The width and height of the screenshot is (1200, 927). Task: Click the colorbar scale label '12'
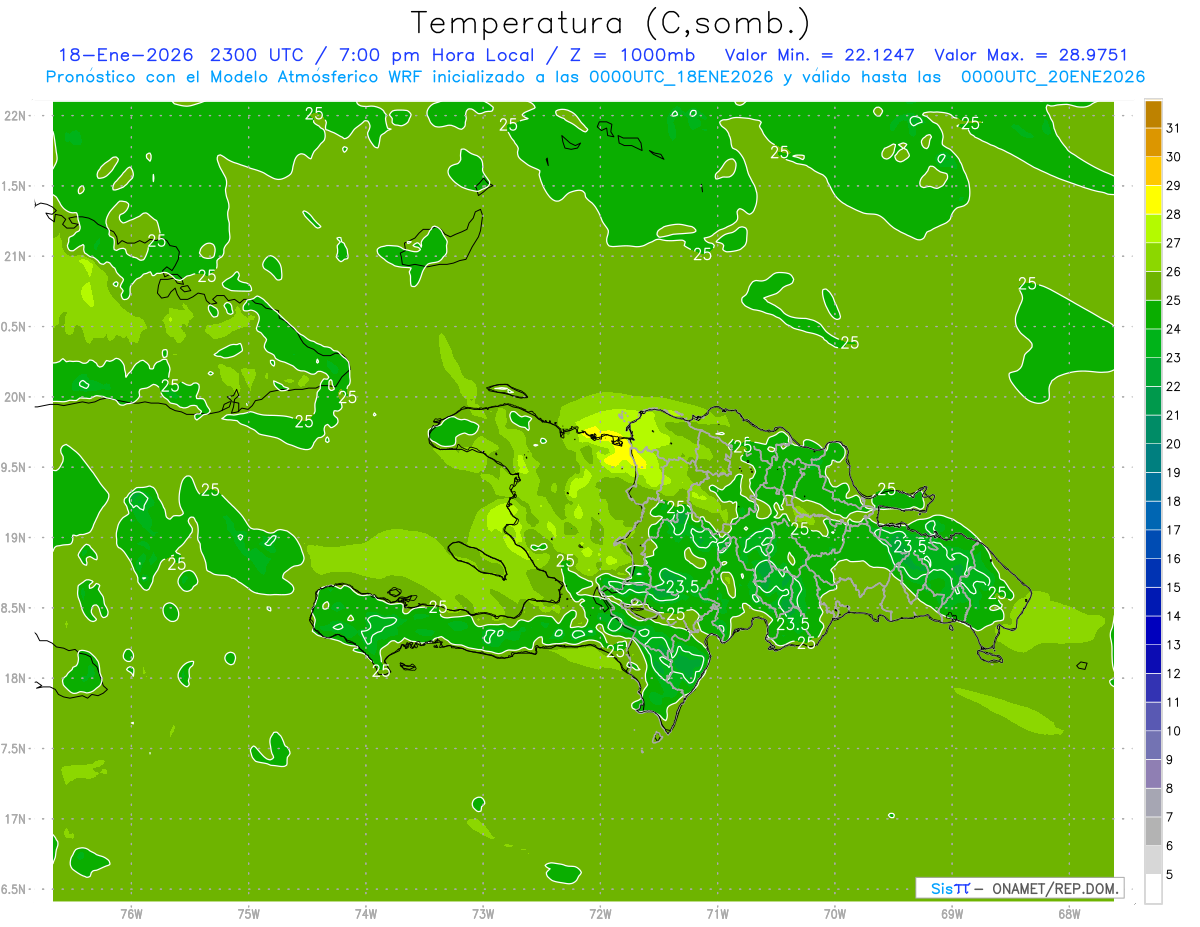coord(1174,674)
